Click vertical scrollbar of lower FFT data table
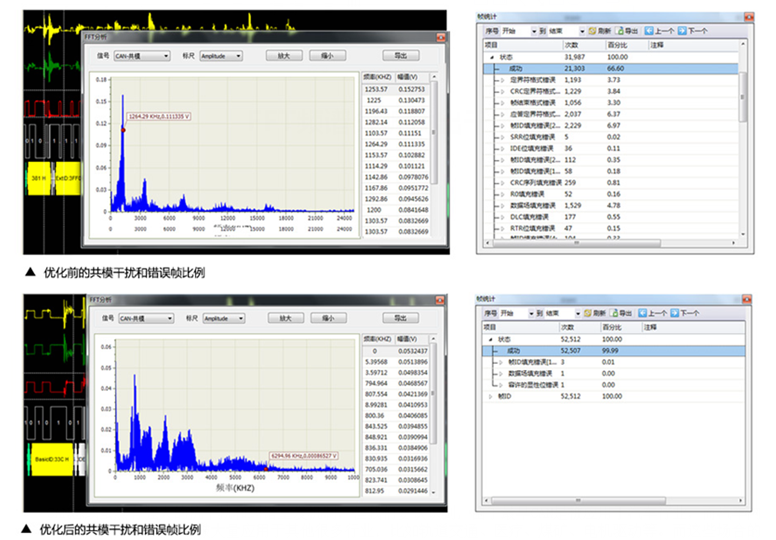 point(434,393)
